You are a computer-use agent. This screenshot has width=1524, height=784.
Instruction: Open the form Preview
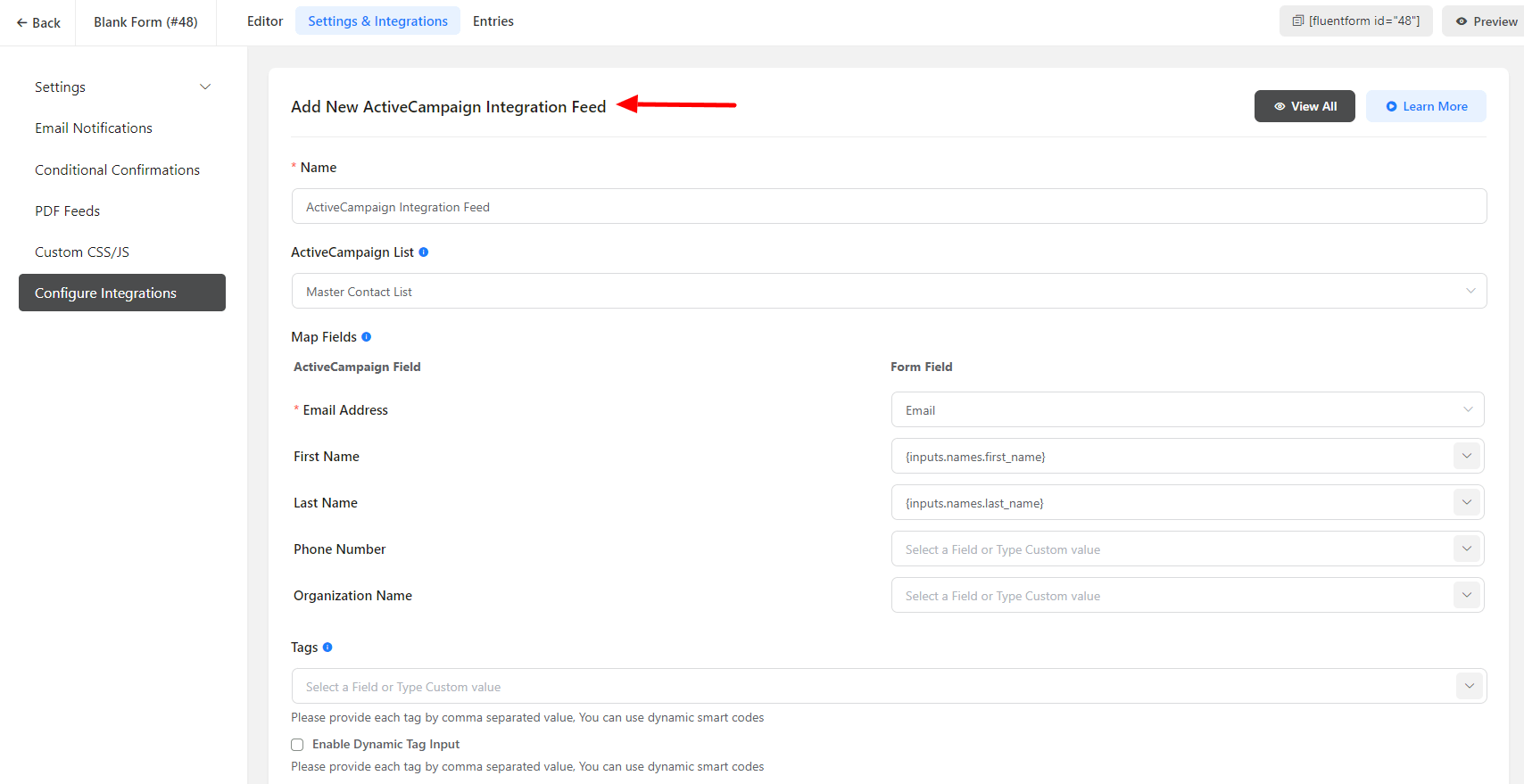[x=1486, y=21]
